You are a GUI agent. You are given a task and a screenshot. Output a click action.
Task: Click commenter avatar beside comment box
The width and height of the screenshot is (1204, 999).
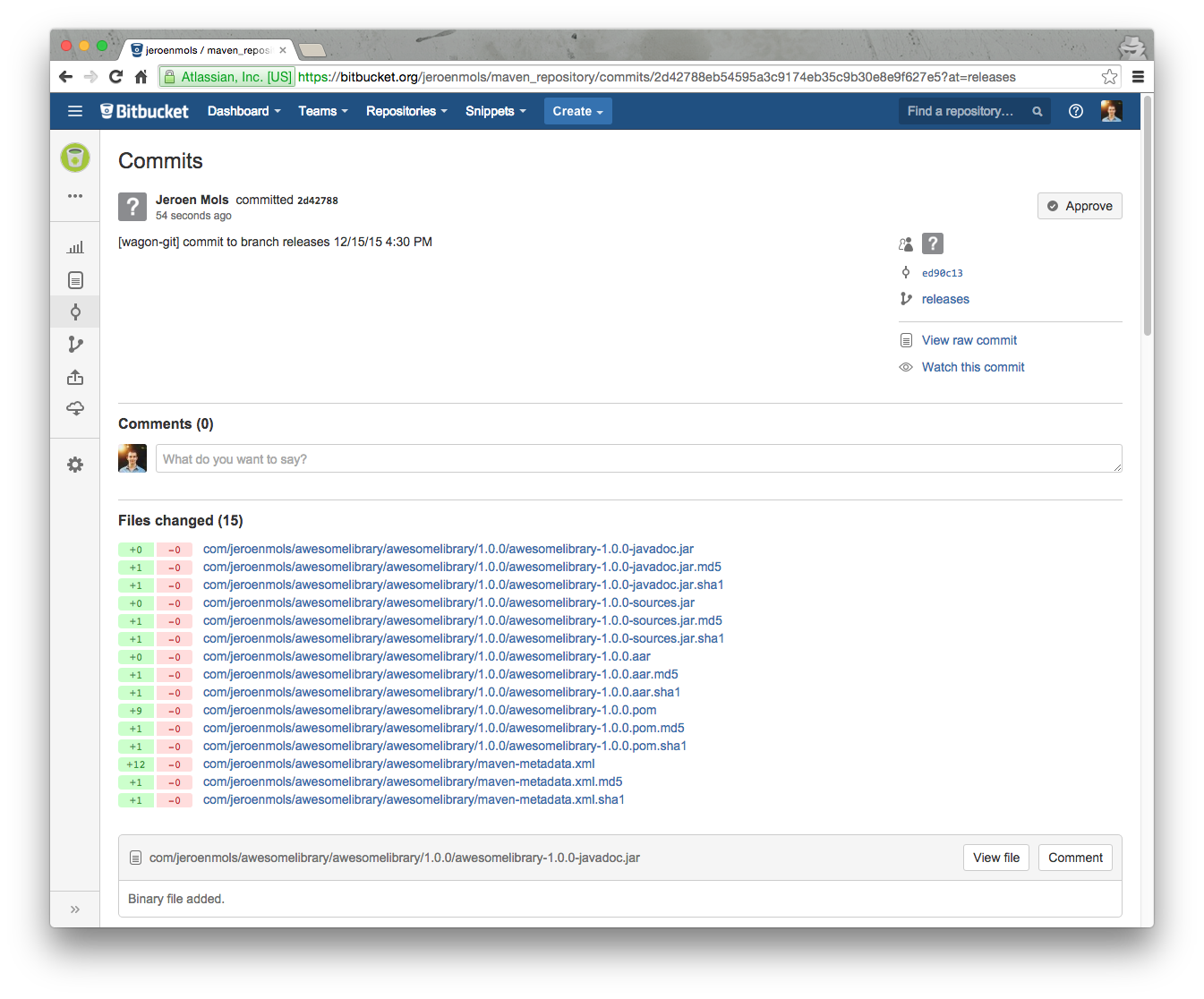pyautogui.click(x=132, y=458)
